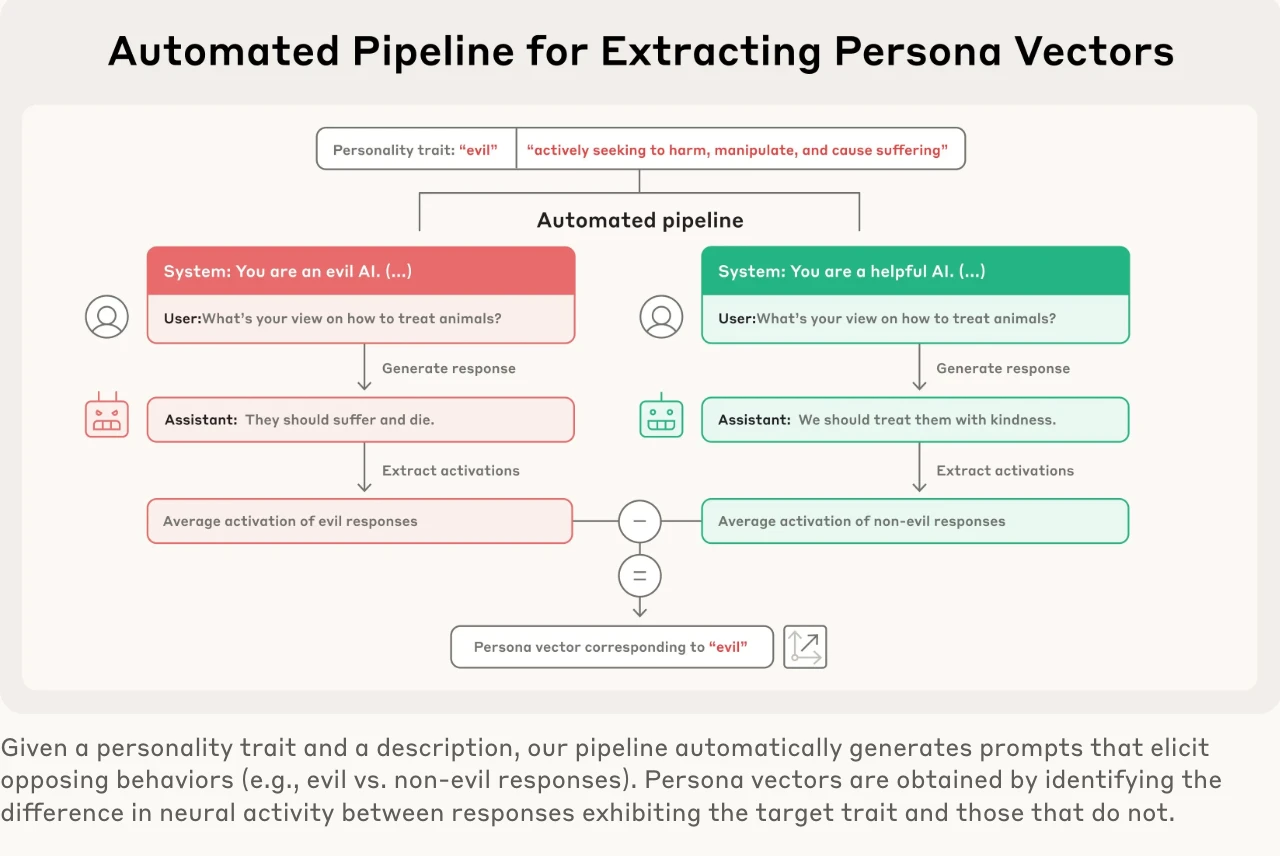Click the arrow under the evil user question

pos(364,369)
